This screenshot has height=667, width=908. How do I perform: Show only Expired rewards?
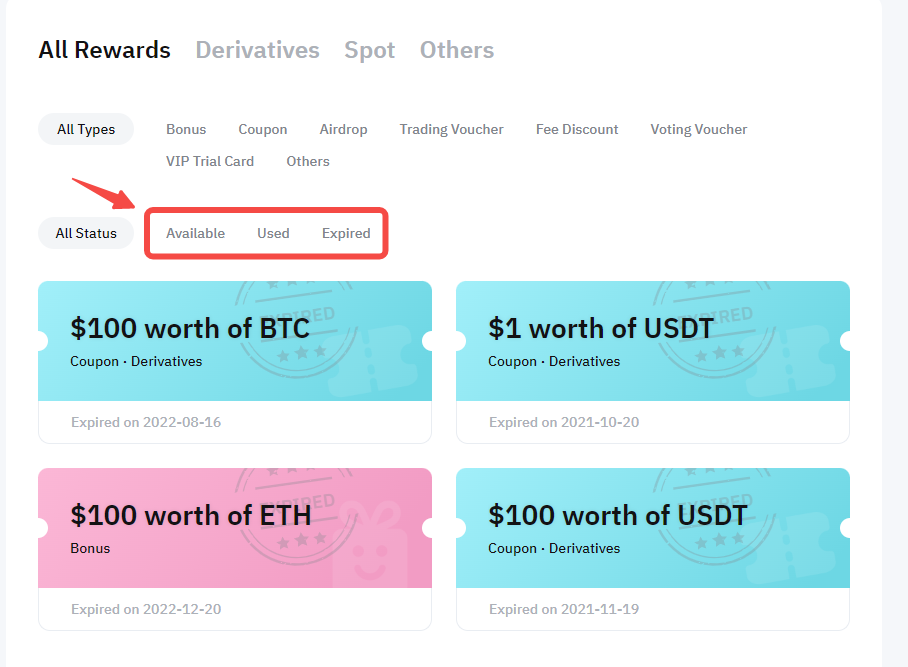click(x=346, y=233)
